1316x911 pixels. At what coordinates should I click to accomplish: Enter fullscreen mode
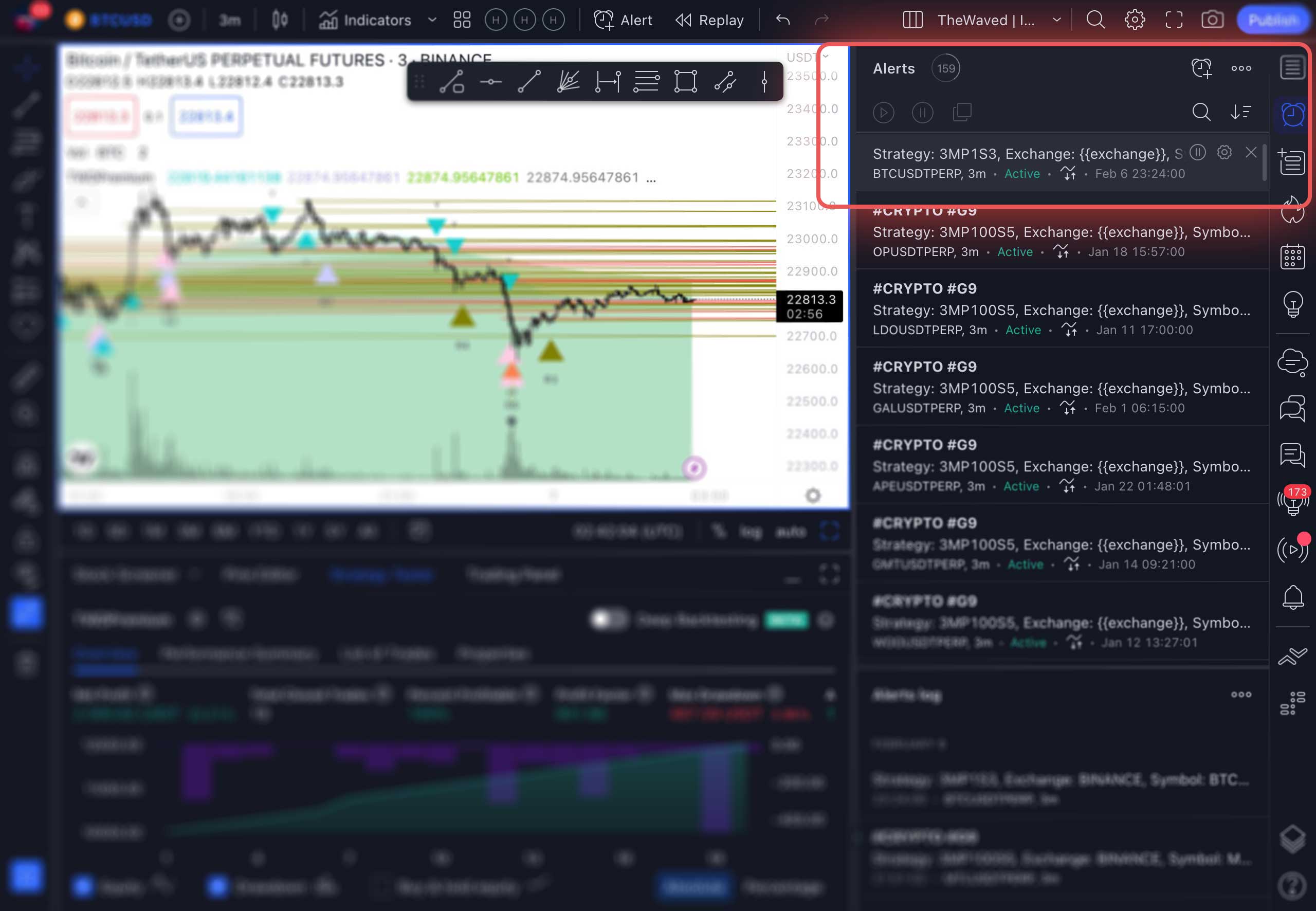1174,21
